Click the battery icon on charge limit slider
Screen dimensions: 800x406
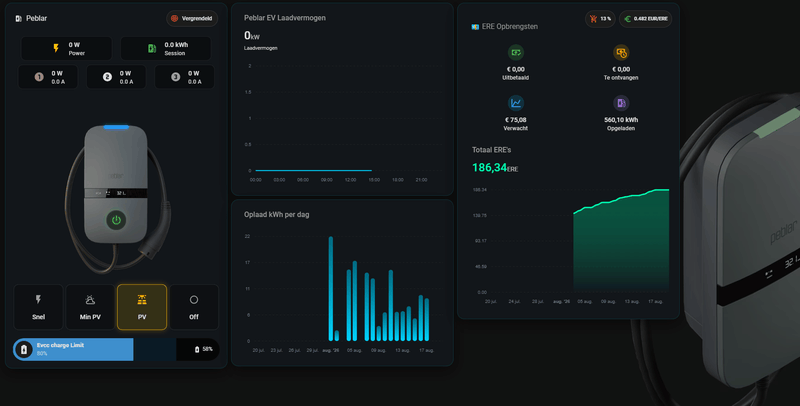coord(23,349)
